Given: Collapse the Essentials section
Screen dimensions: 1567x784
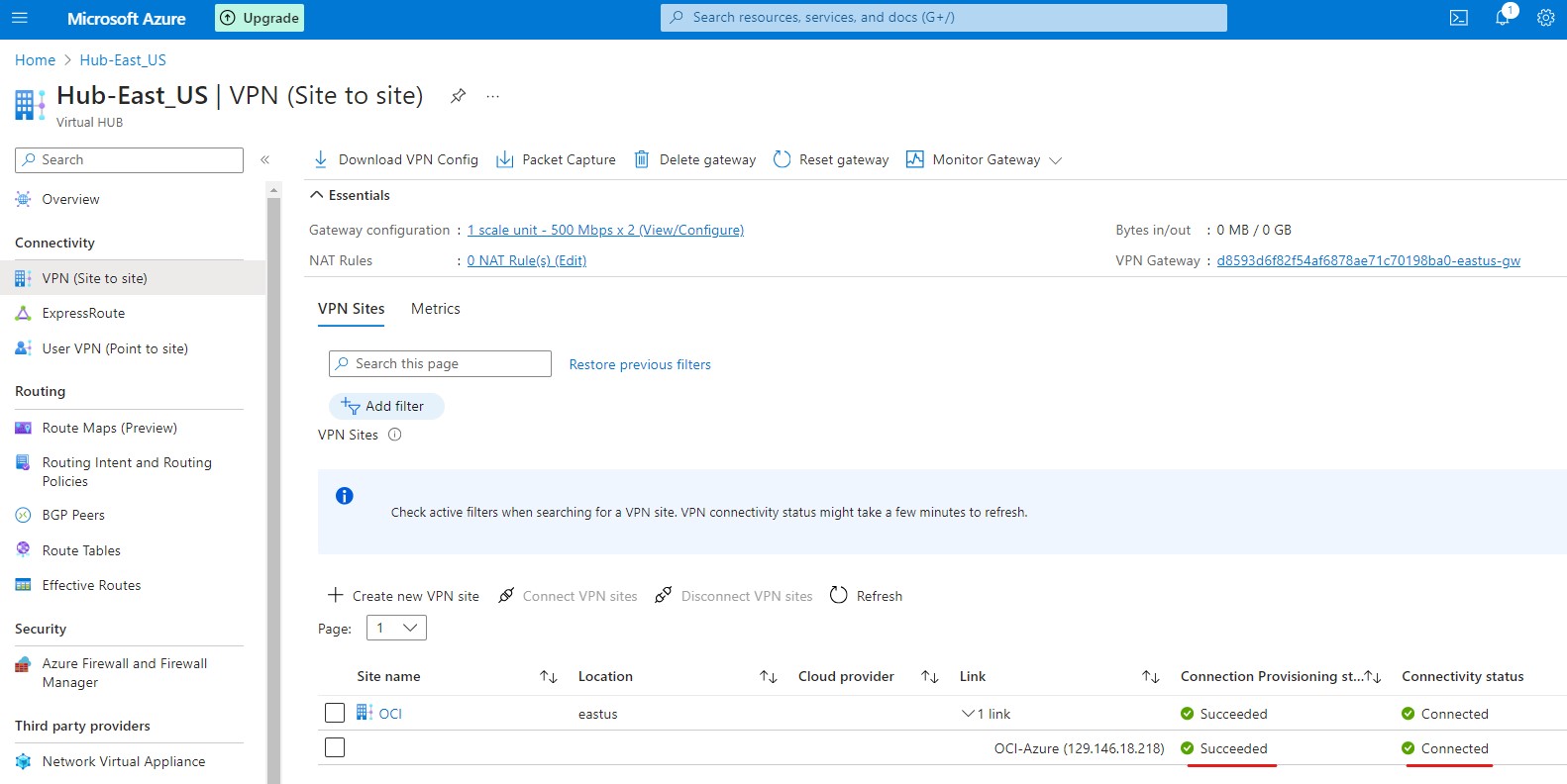Looking at the screenshot, I should coord(317,195).
